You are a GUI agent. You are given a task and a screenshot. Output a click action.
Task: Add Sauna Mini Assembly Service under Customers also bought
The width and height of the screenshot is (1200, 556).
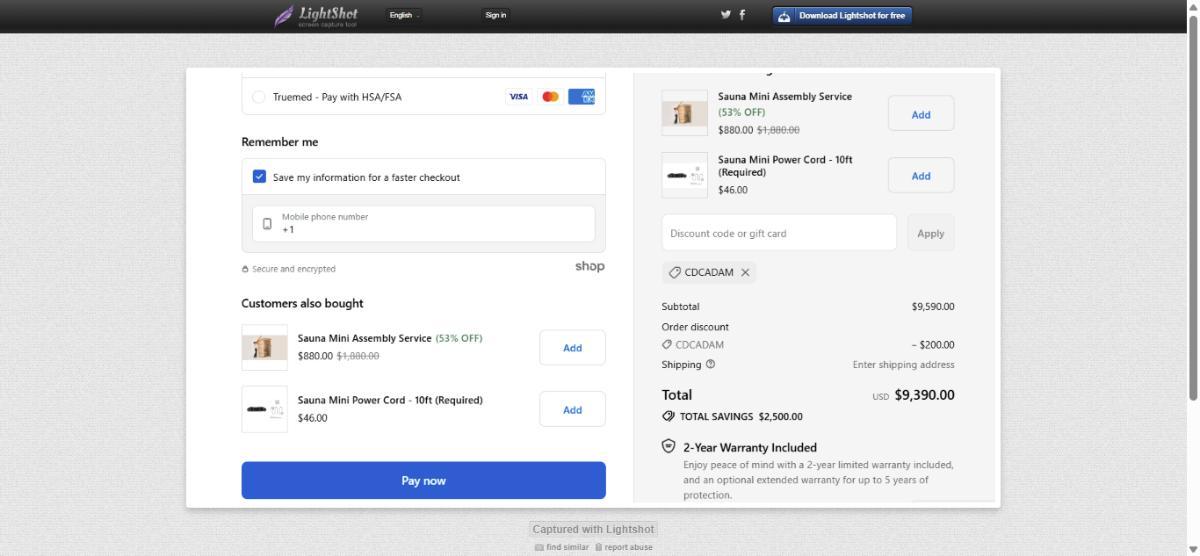(572, 348)
